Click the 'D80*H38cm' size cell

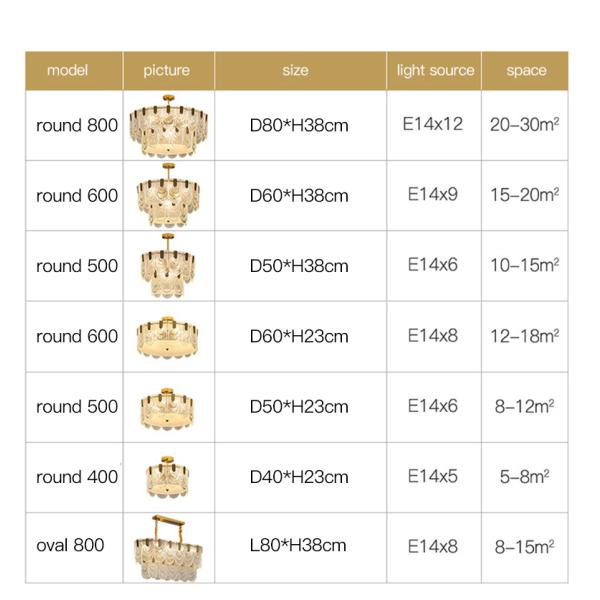coord(299,126)
